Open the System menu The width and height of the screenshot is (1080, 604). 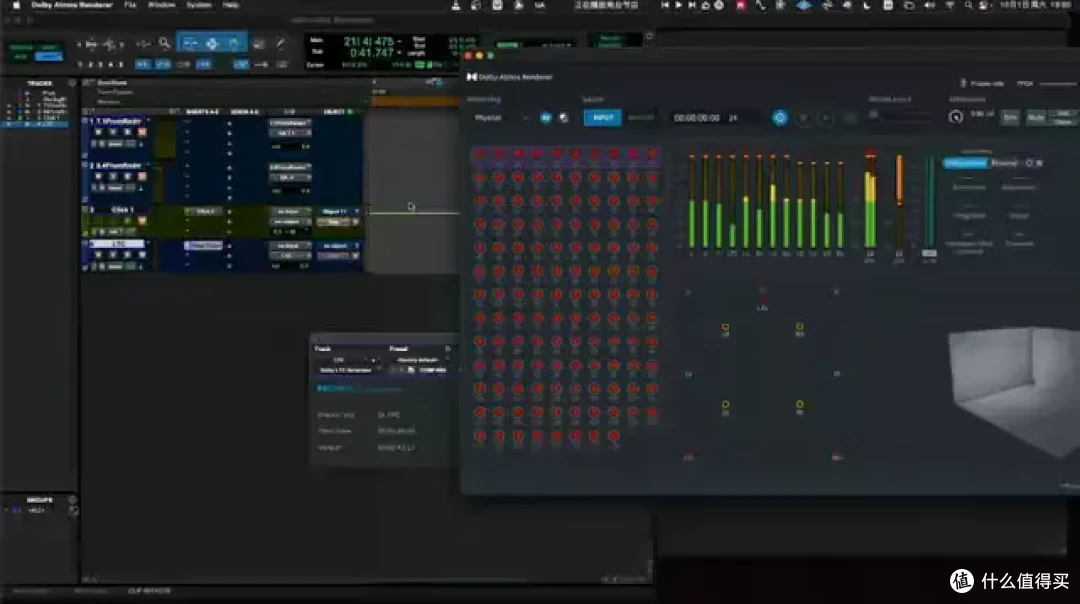coord(198,5)
